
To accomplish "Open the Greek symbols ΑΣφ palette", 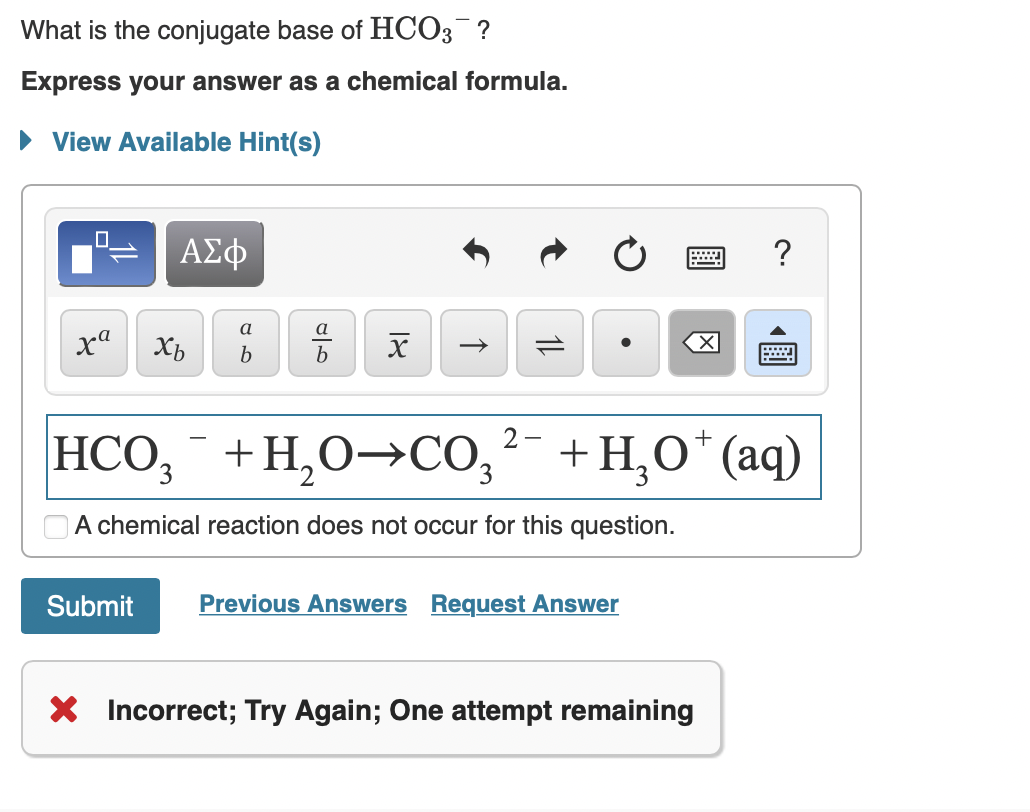I will [214, 253].
